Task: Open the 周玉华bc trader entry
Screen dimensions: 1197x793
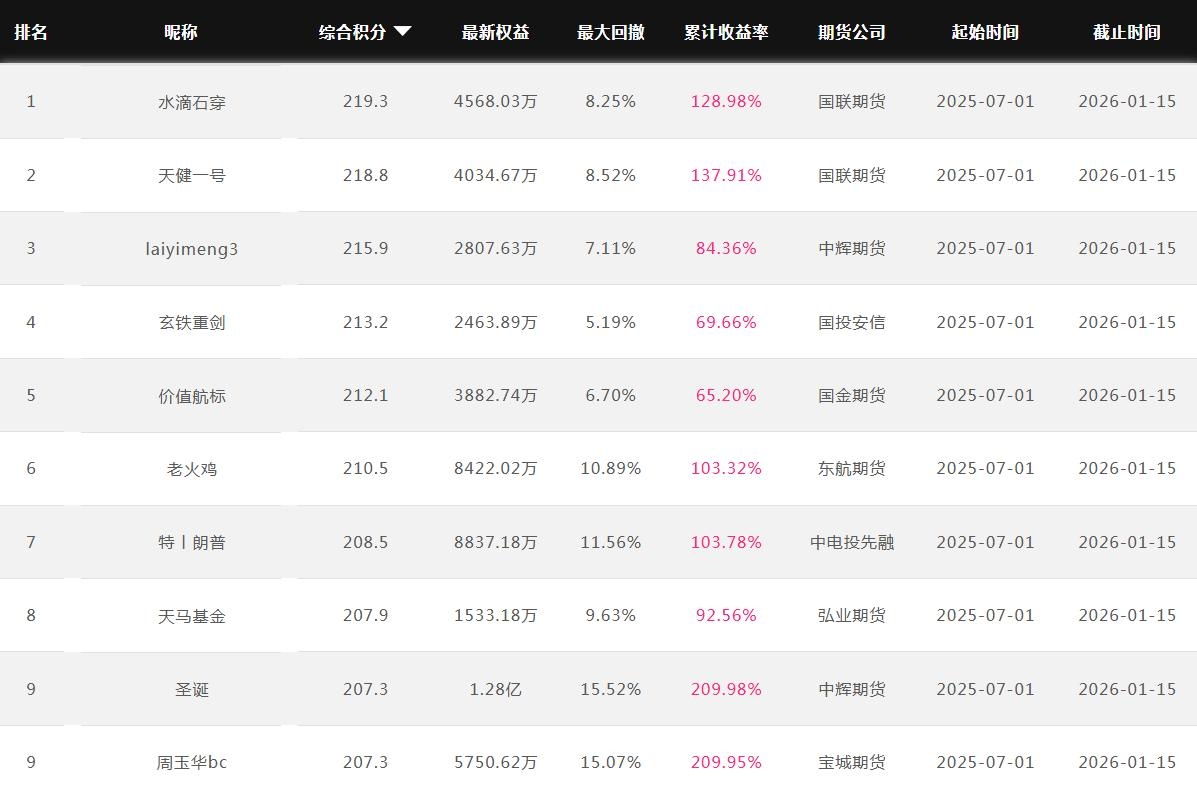Action: coord(191,762)
